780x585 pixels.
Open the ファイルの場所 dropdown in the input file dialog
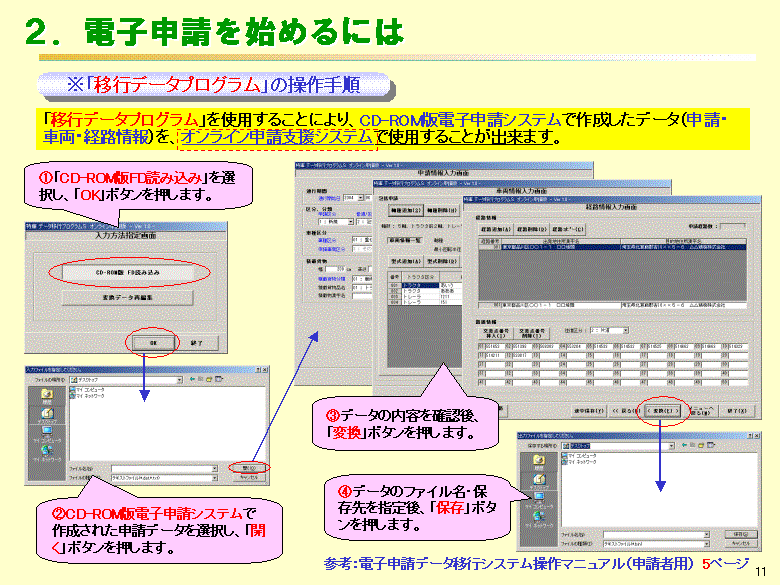coord(180,380)
